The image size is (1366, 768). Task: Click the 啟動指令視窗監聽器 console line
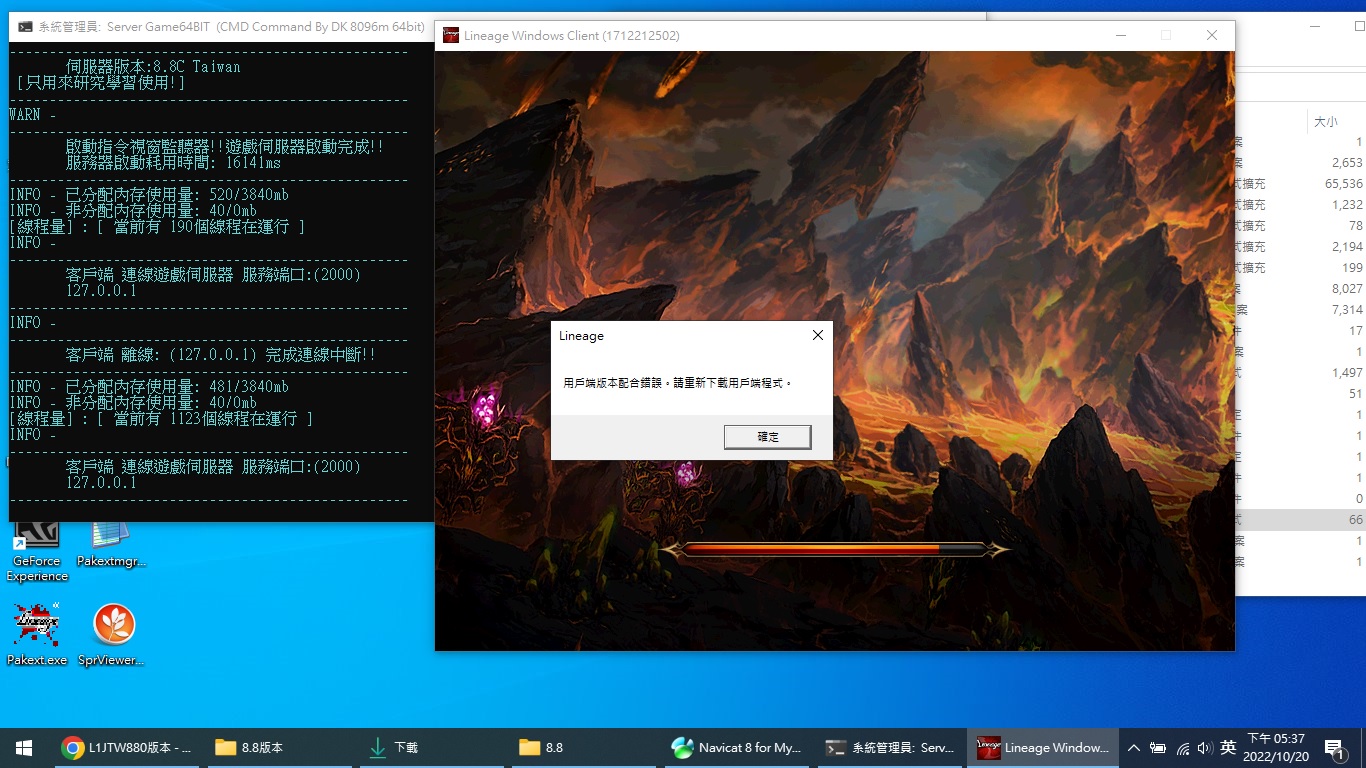click(x=225, y=147)
